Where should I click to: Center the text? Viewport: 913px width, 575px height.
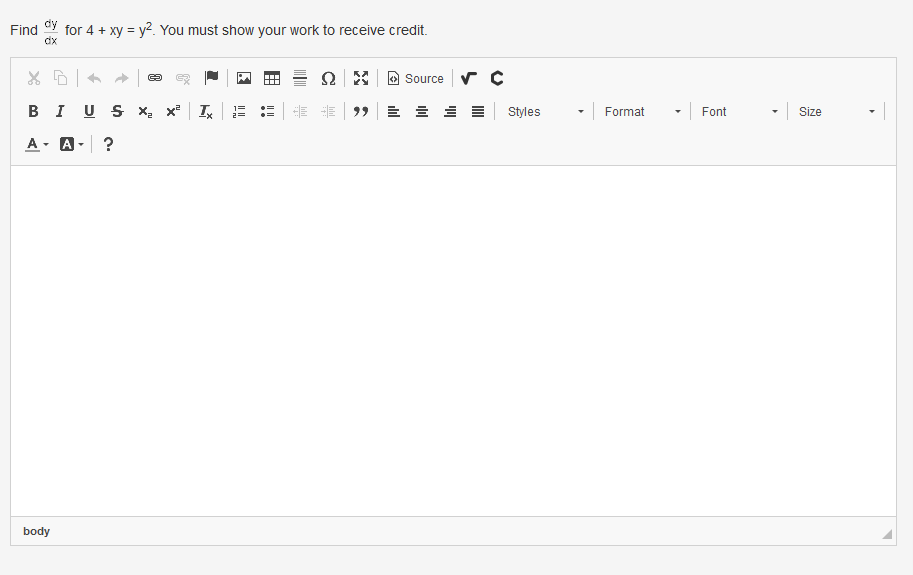(422, 111)
